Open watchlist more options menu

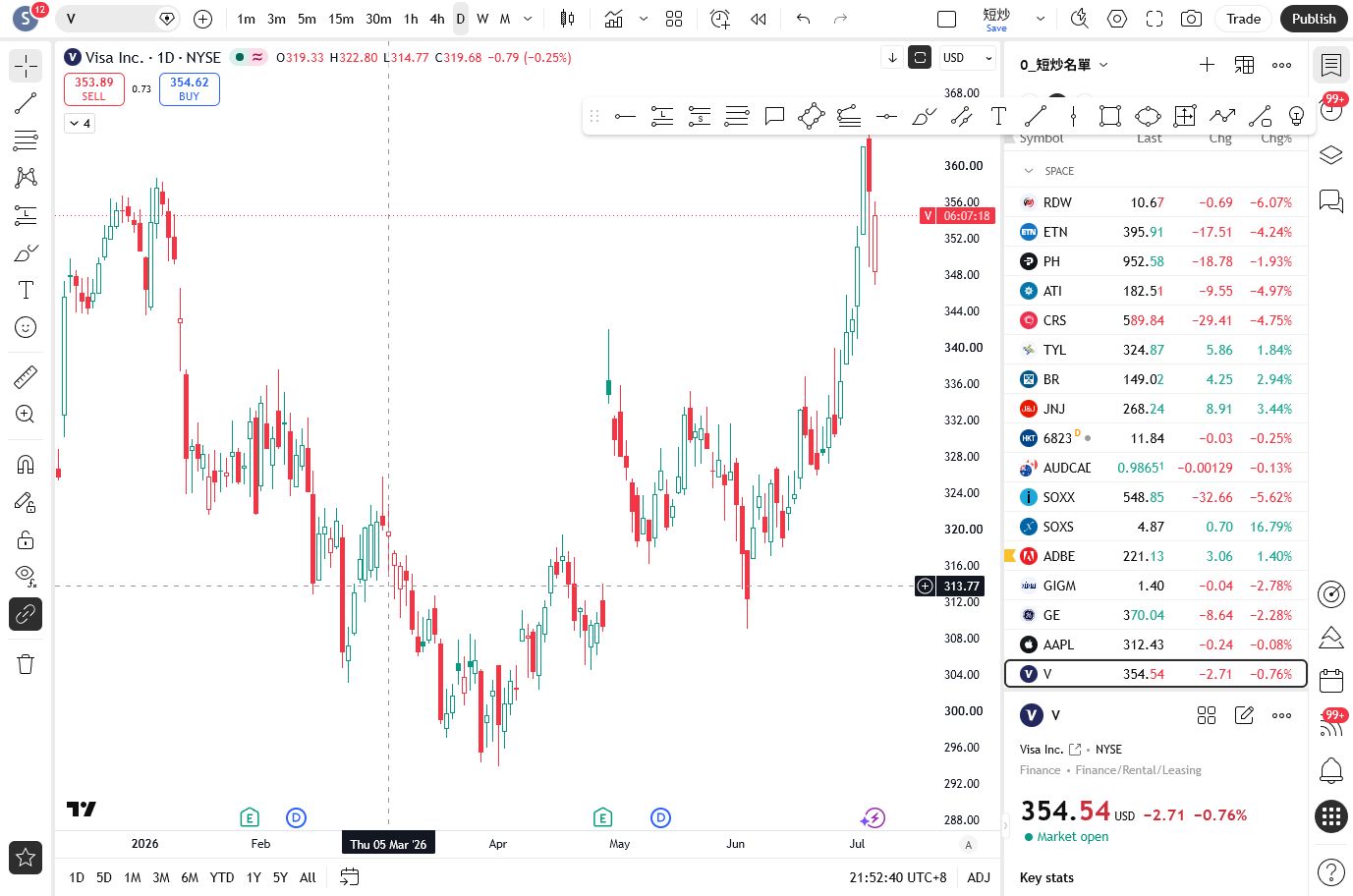[1281, 65]
